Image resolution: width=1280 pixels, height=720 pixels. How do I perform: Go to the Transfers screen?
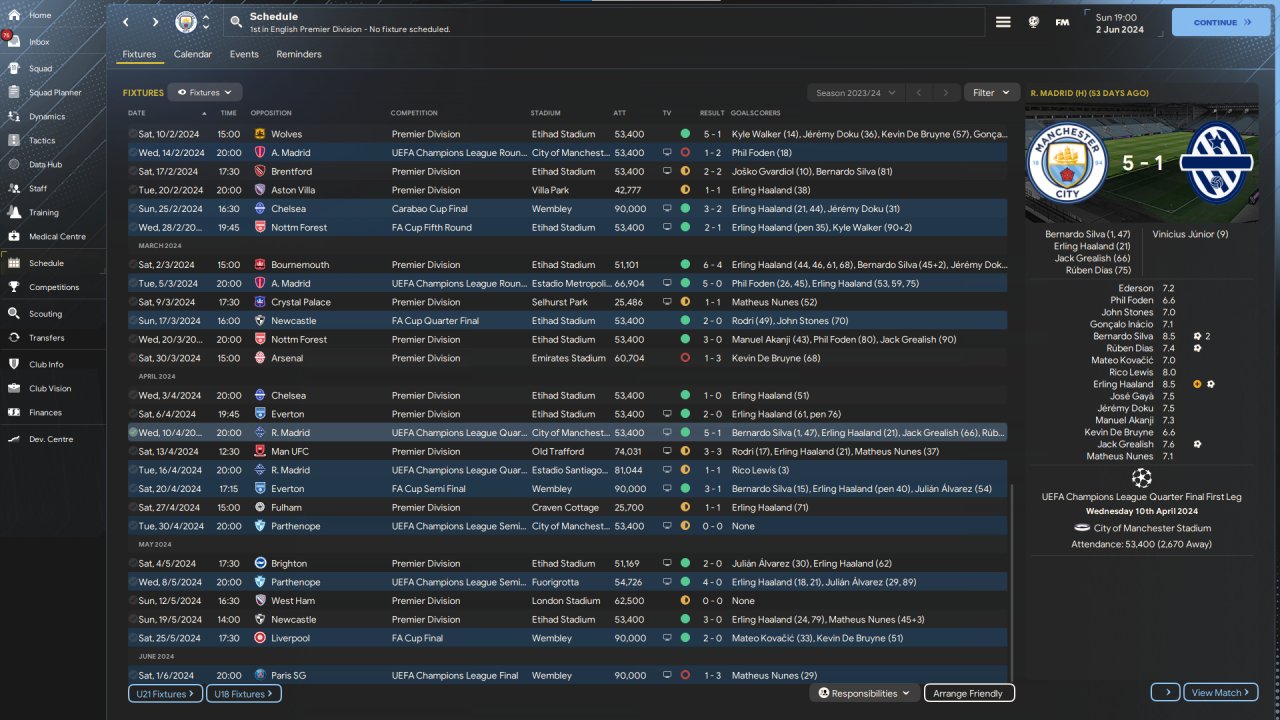pyautogui.click(x=46, y=338)
